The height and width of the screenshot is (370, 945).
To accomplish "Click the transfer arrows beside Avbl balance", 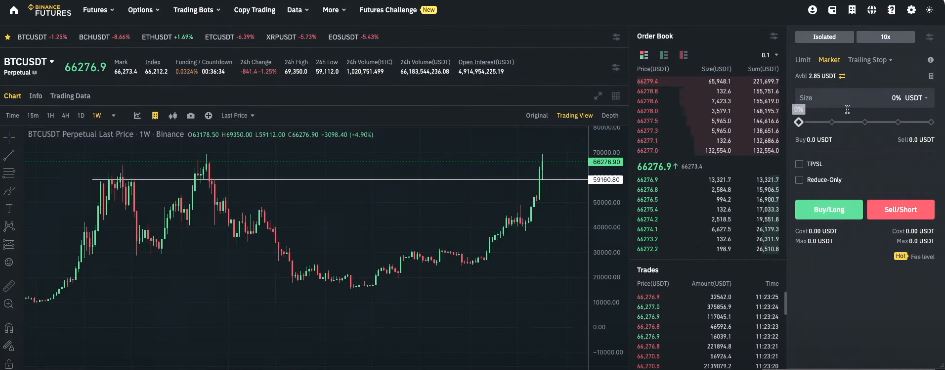I will coord(842,76).
